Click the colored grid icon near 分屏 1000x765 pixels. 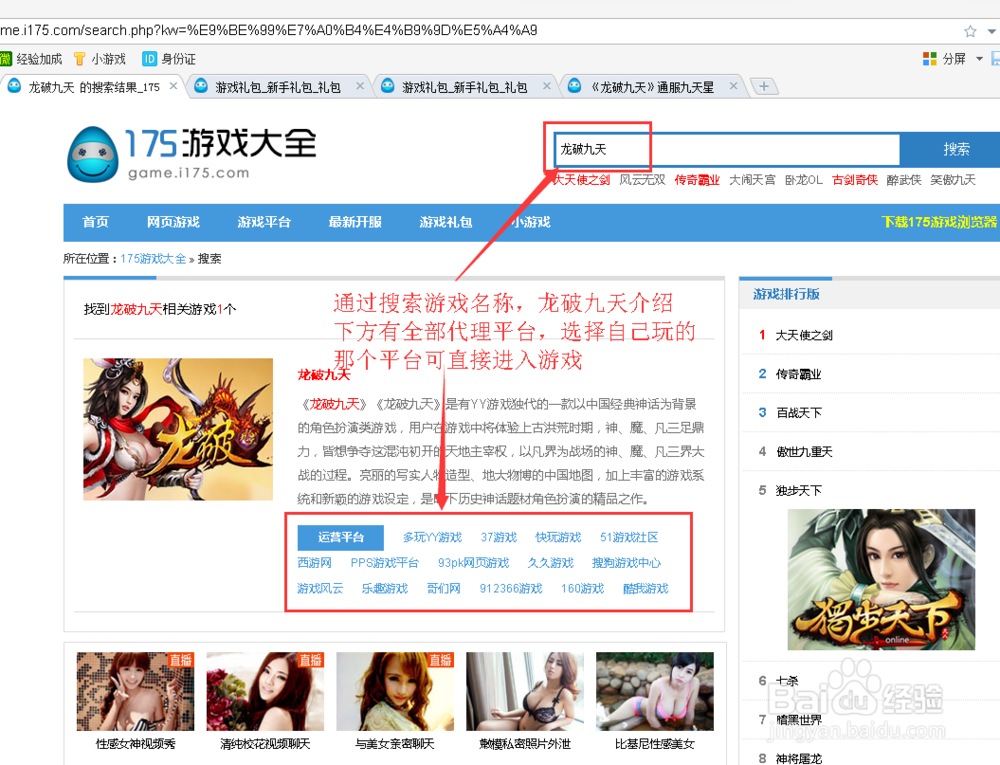[928, 58]
